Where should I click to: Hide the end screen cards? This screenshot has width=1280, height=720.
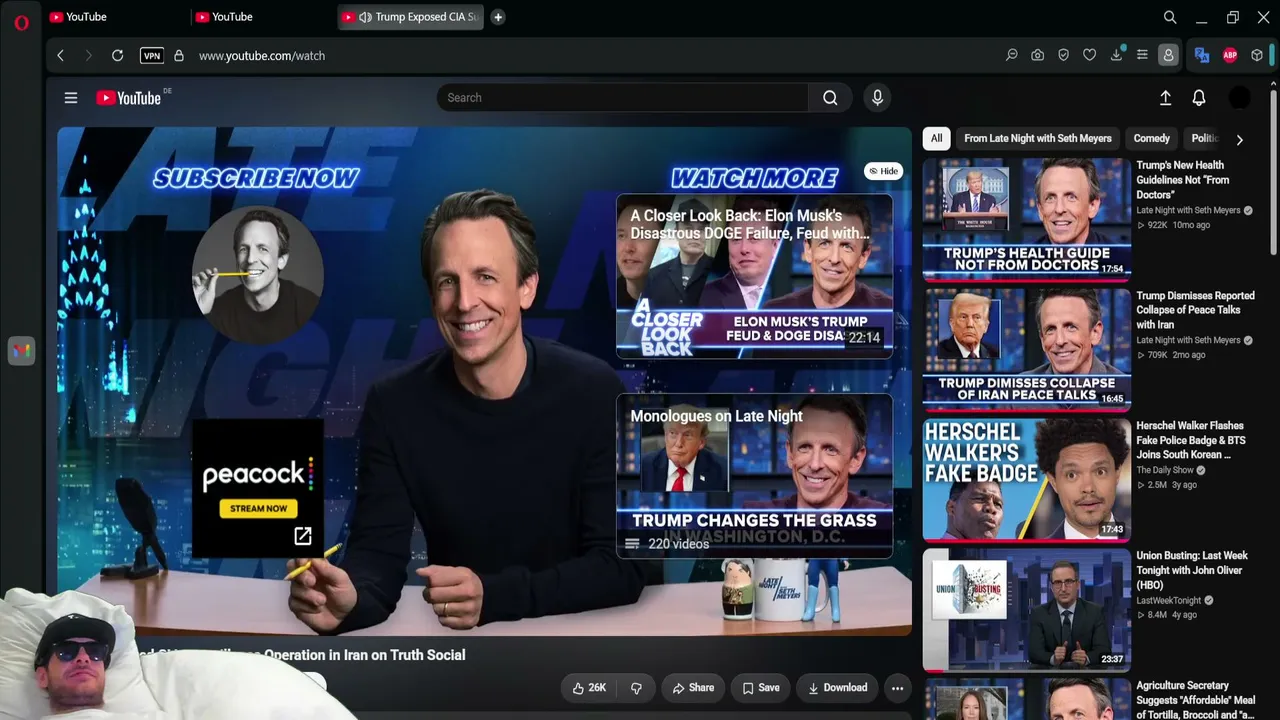[x=883, y=171]
